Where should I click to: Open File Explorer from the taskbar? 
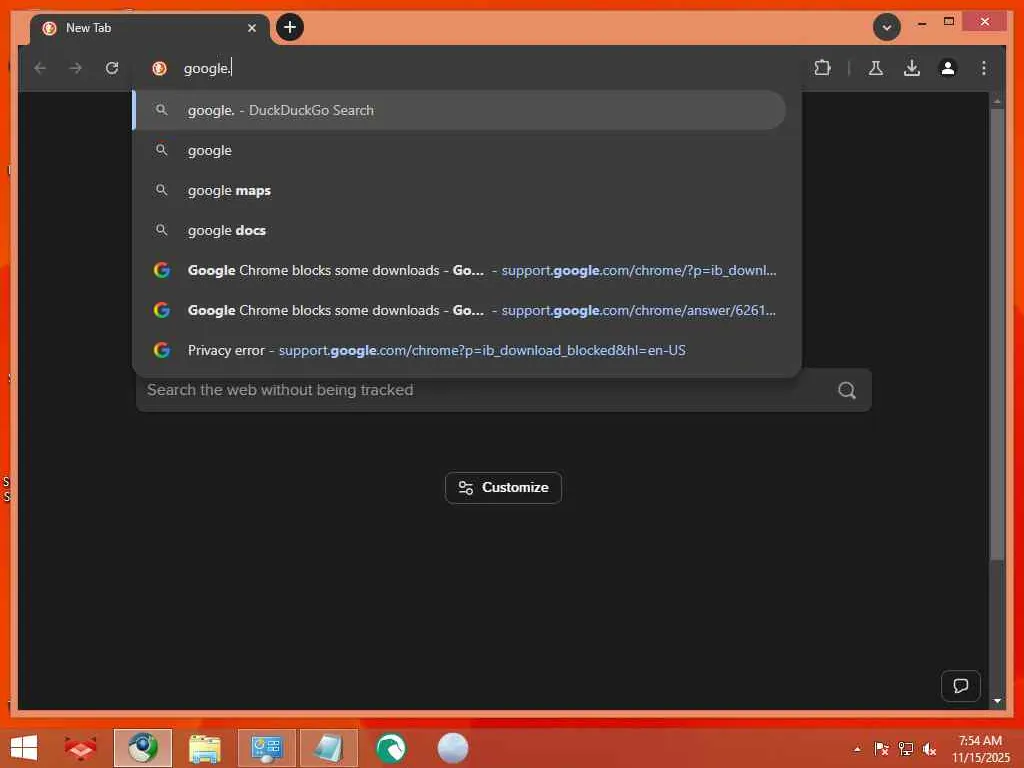click(204, 748)
